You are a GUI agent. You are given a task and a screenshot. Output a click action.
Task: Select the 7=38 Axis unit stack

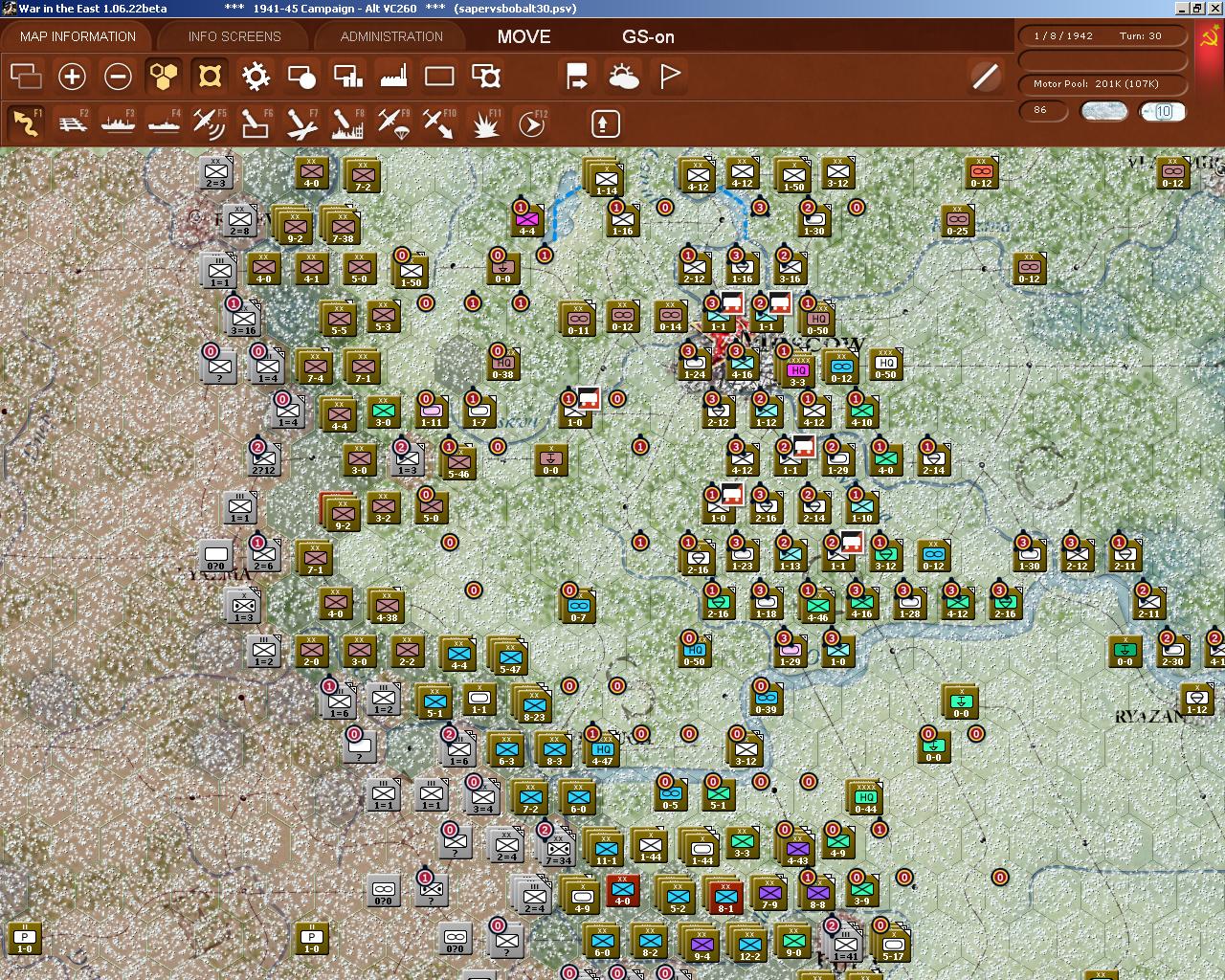[343, 228]
